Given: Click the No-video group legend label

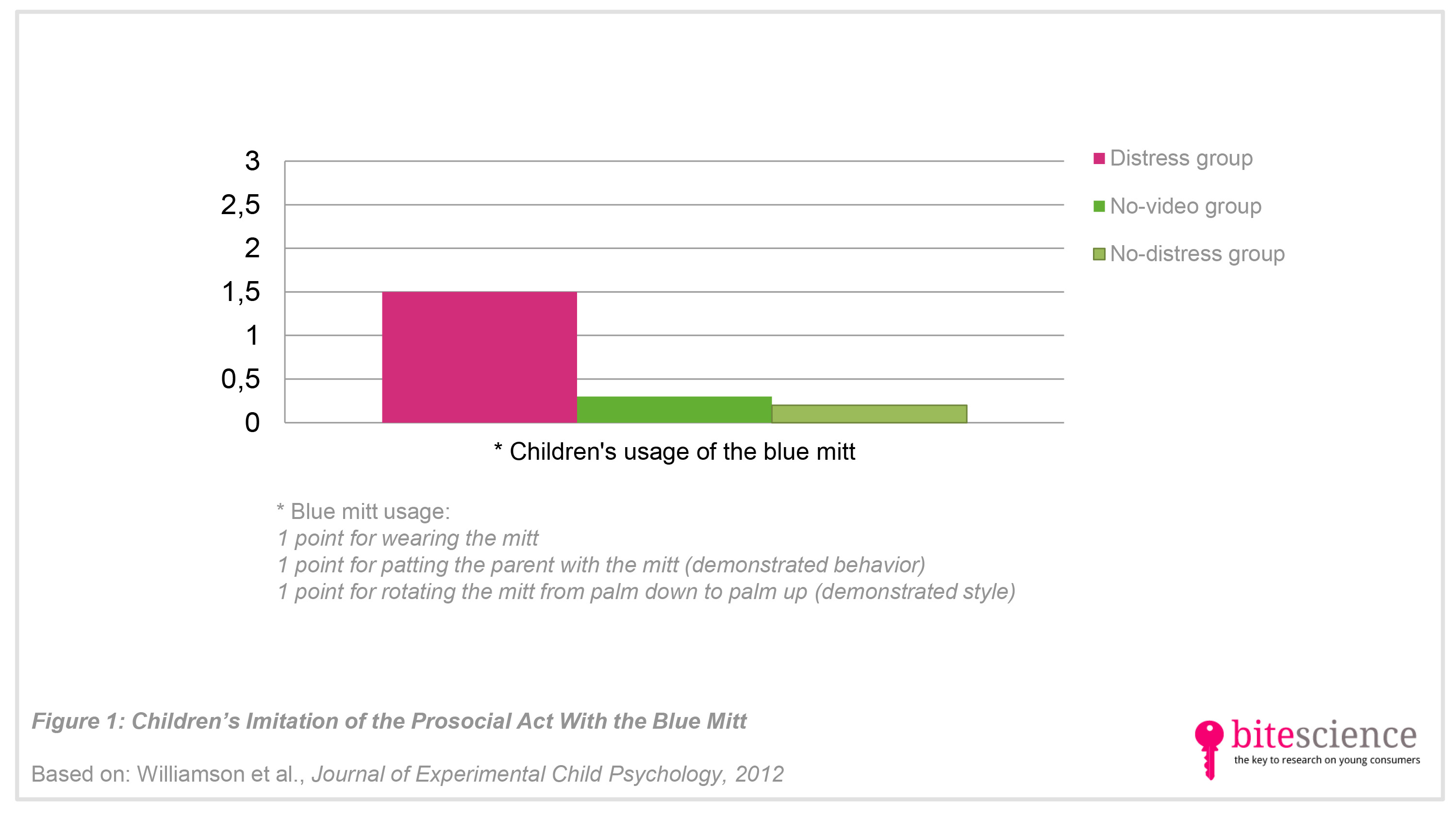Looking at the screenshot, I should coord(1185,206).
